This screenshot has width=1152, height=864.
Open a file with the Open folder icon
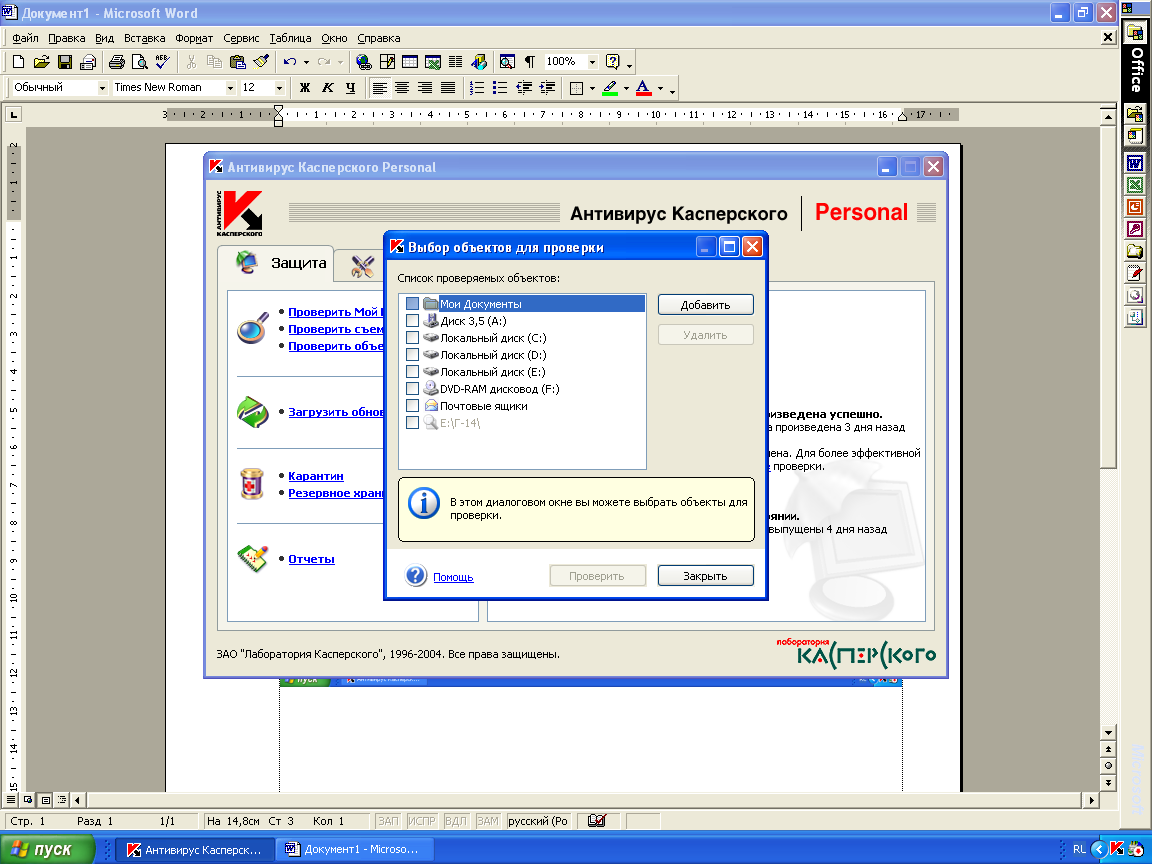pos(42,62)
